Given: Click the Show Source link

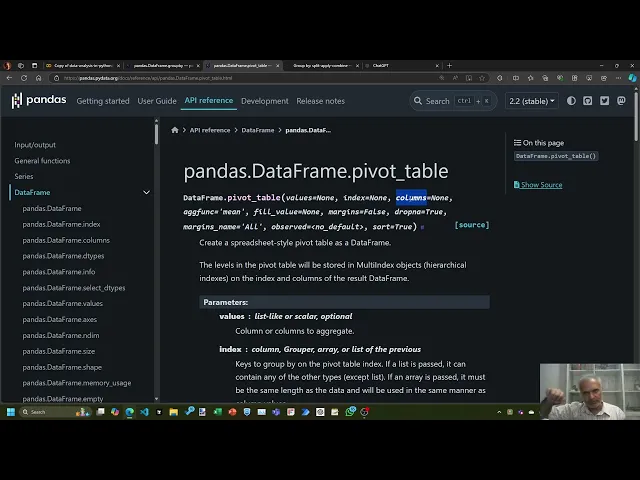Looking at the screenshot, I should (542, 184).
